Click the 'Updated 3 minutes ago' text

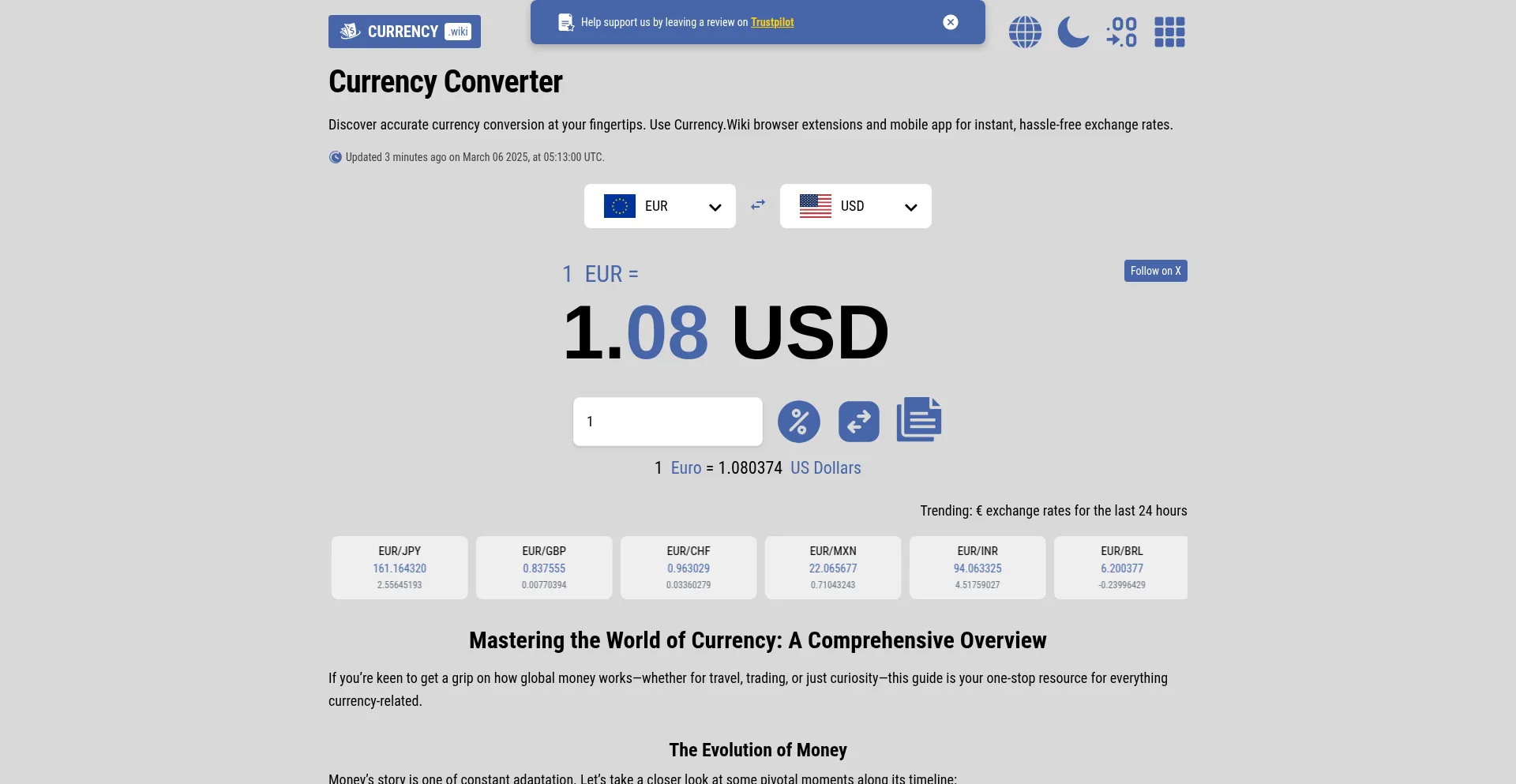(475, 157)
